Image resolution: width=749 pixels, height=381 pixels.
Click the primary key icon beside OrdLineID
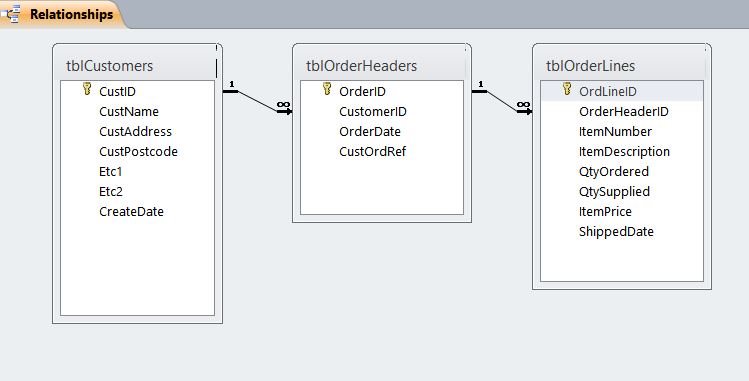(567, 88)
